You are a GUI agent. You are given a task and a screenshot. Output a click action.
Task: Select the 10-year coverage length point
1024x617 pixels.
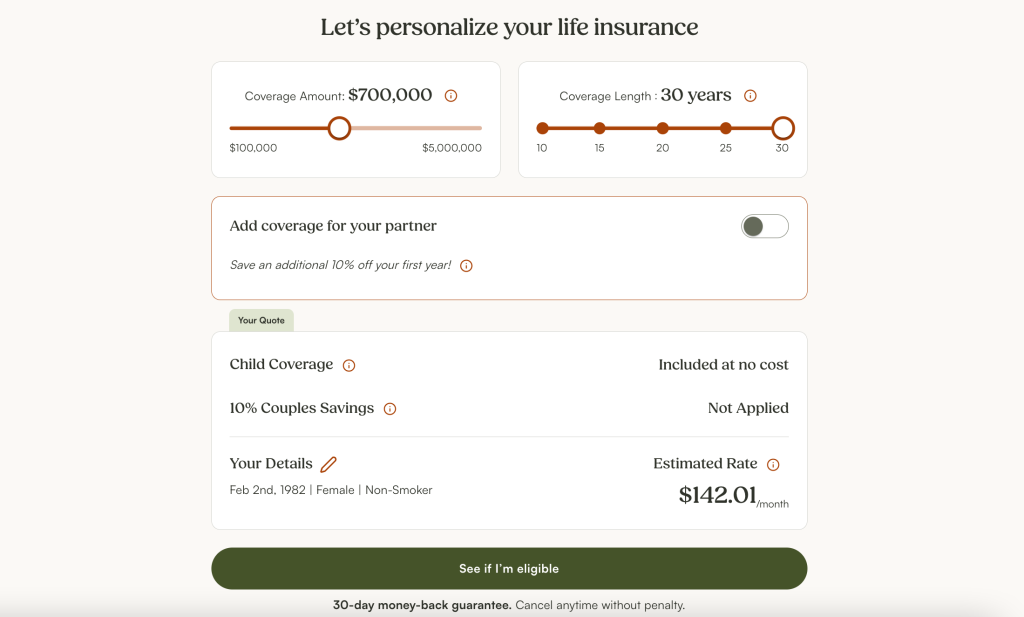coord(542,128)
